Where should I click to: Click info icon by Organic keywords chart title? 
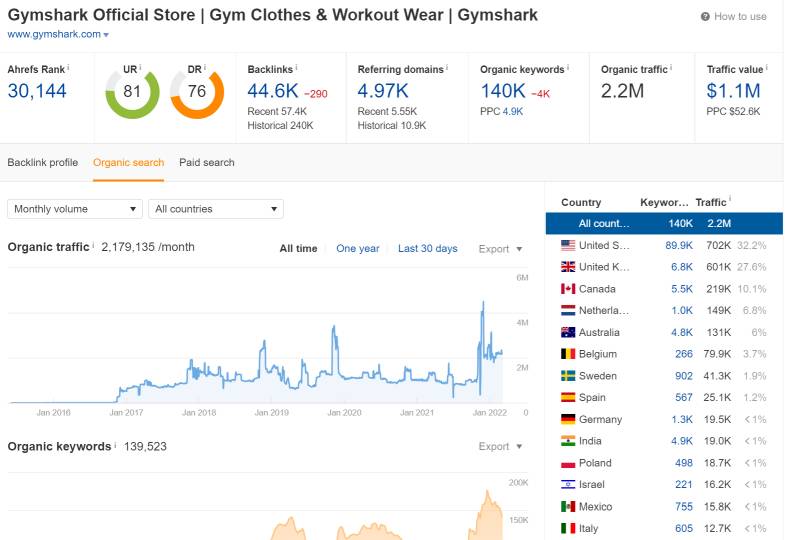(x=115, y=444)
